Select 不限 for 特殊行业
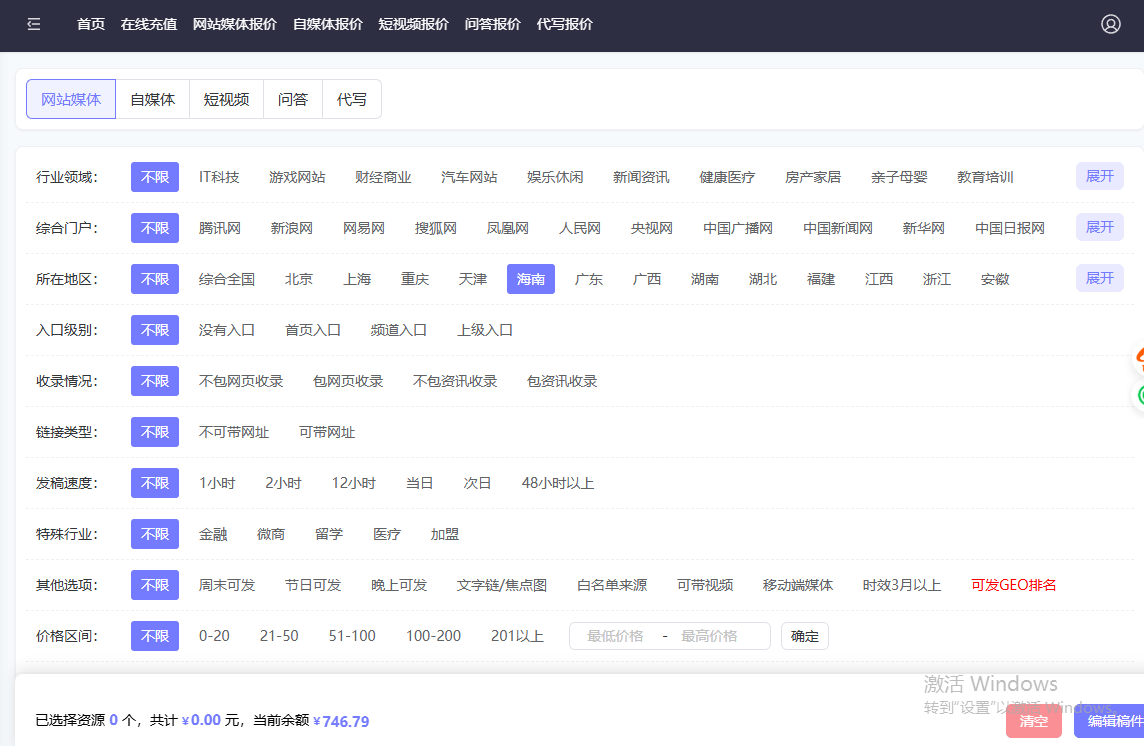This screenshot has height=746, width=1144. point(155,534)
